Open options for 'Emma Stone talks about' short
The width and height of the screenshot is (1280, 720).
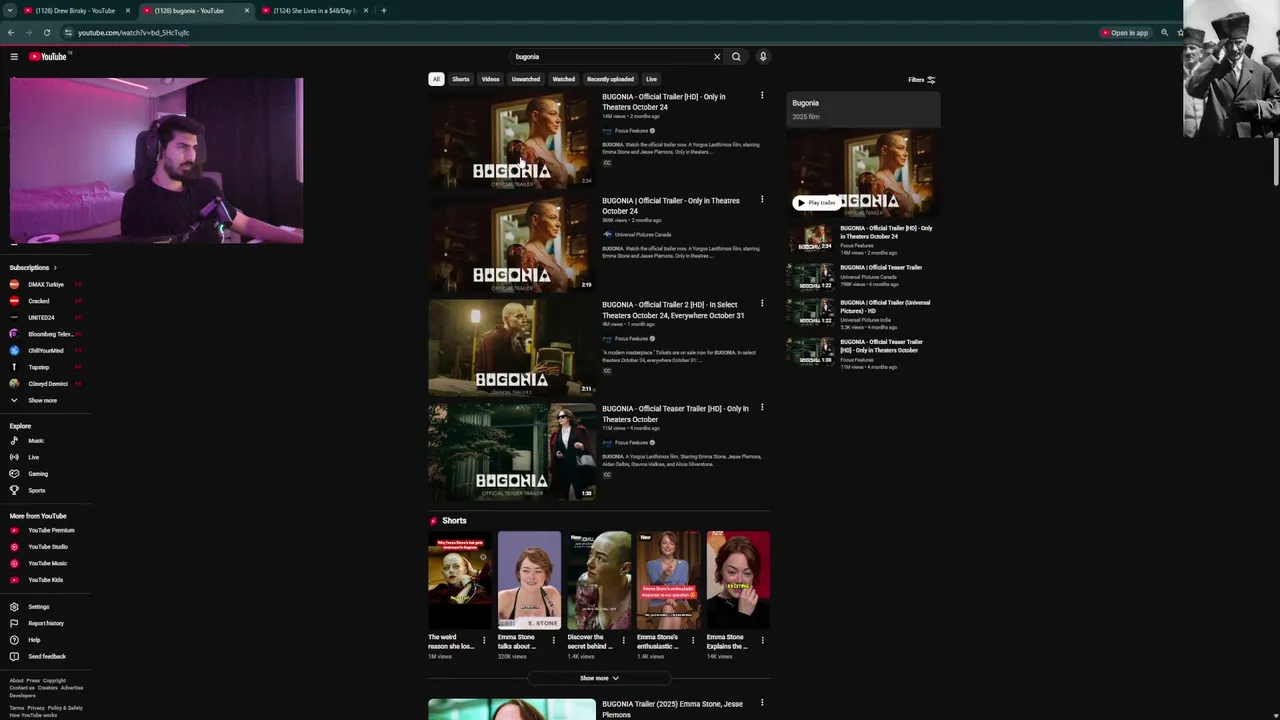[x=553, y=640]
